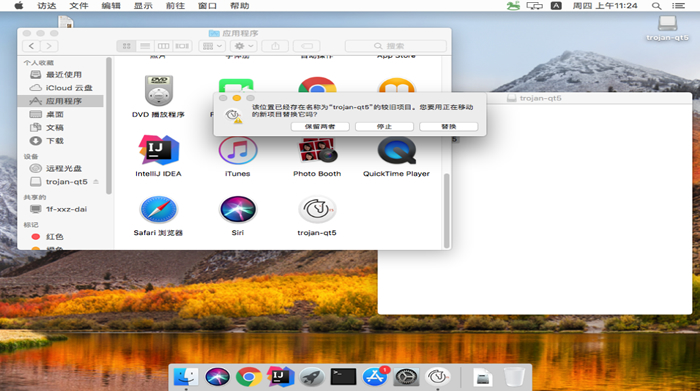Switch Finder to list view
700x391 pixels.
tap(145, 46)
